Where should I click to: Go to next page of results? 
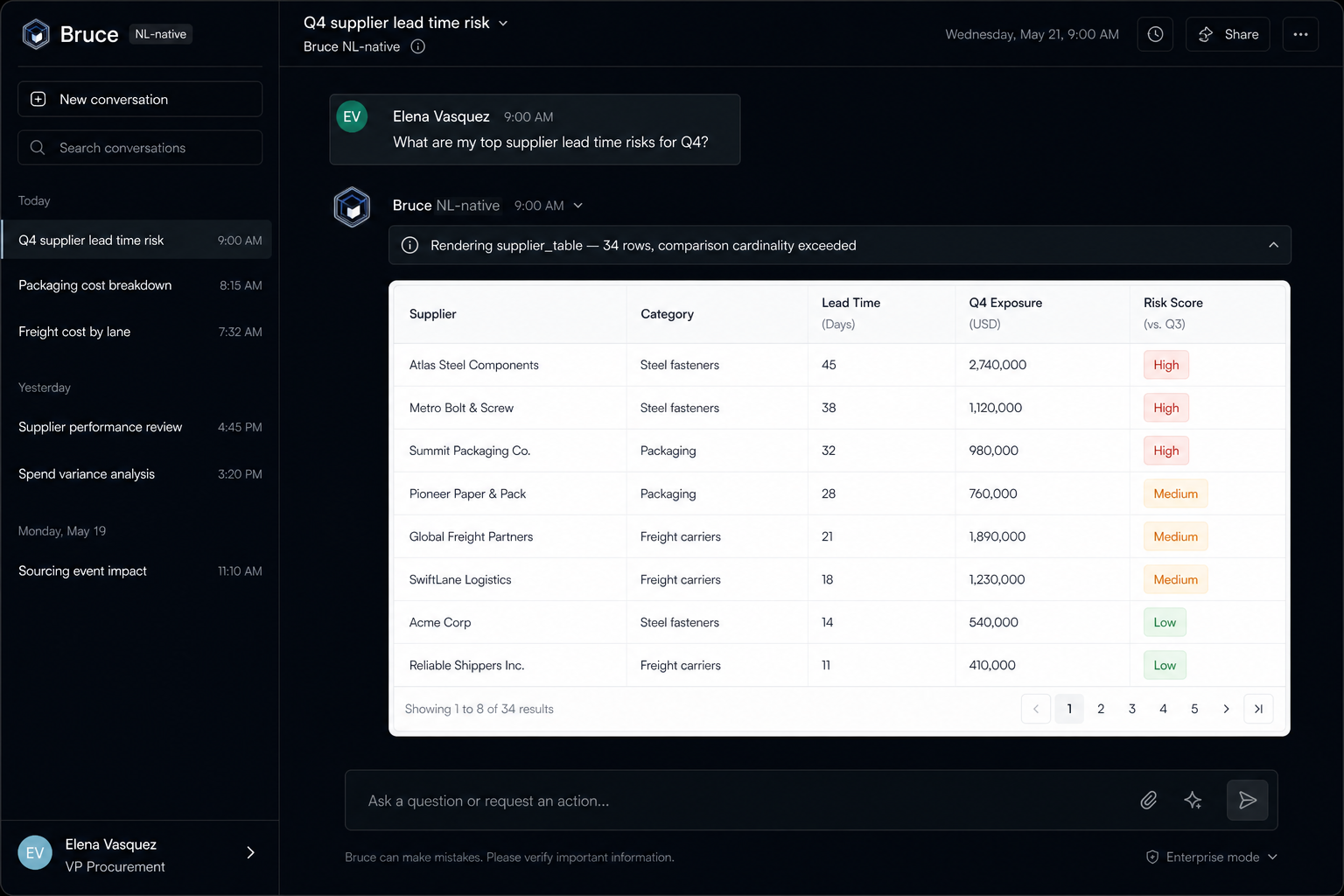(x=1226, y=709)
